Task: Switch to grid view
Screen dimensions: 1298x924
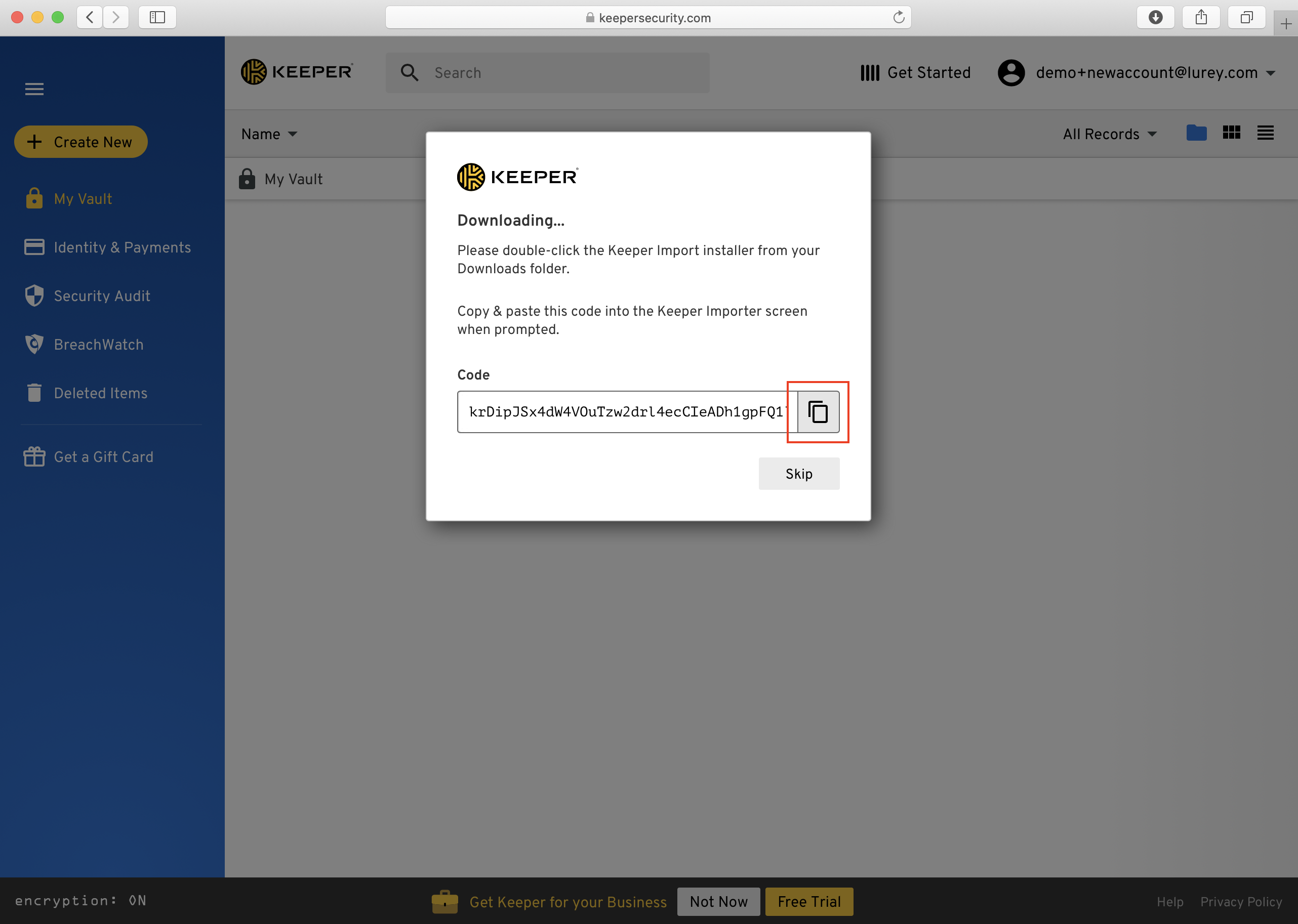Action: [x=1231, y=133]
